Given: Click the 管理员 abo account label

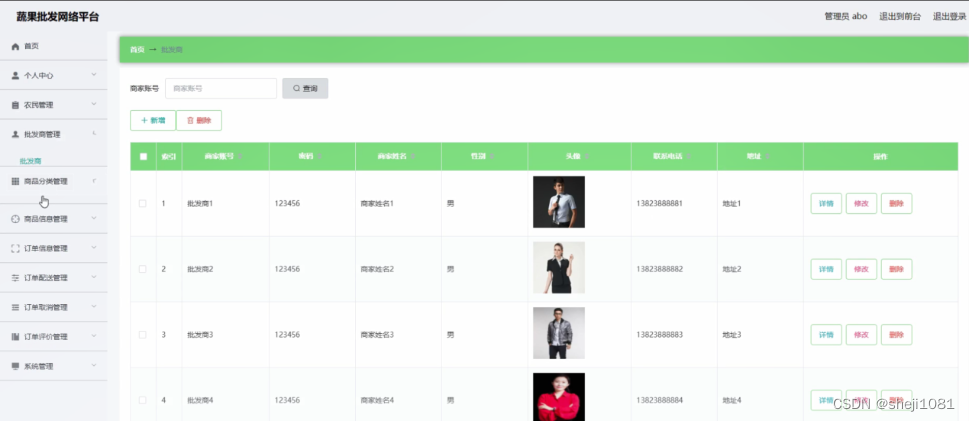Looking at the screenshot, I should 846,17.
